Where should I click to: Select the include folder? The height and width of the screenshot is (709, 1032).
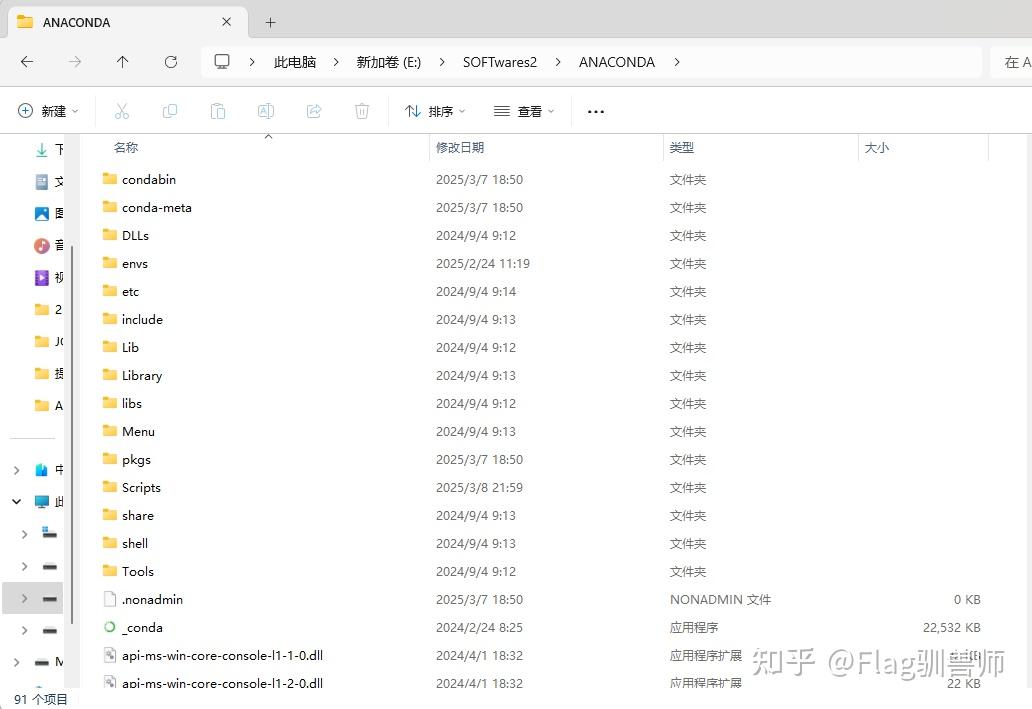pyautogui.click(x=142, y=319)
